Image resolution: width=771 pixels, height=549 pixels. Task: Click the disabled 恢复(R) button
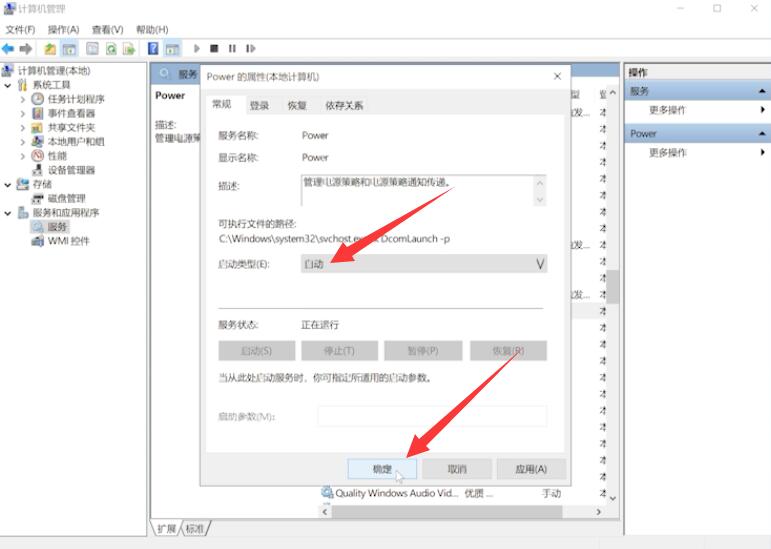[508, 351]
